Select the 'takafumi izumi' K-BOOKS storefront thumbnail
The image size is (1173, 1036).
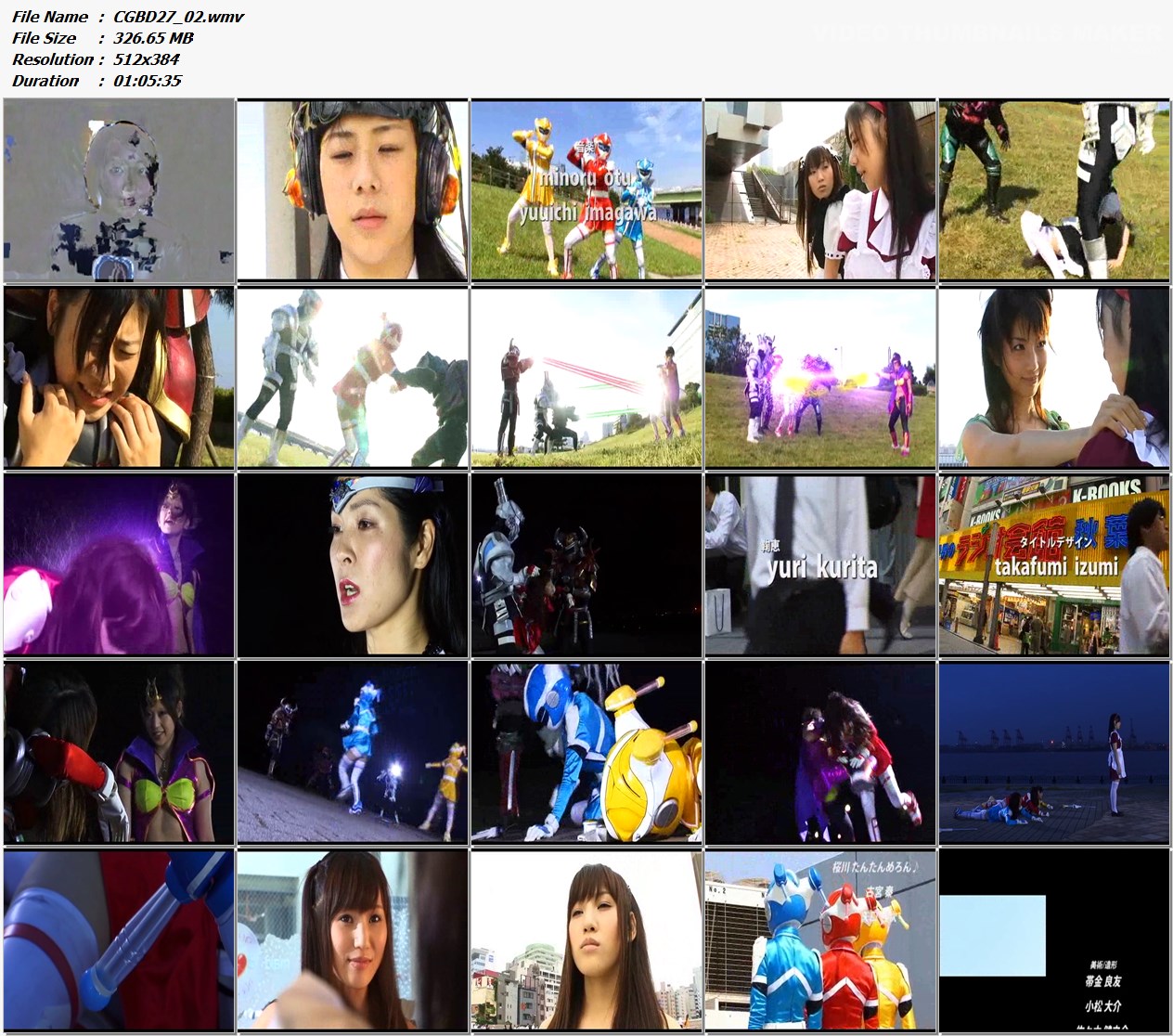point(1054,564)
